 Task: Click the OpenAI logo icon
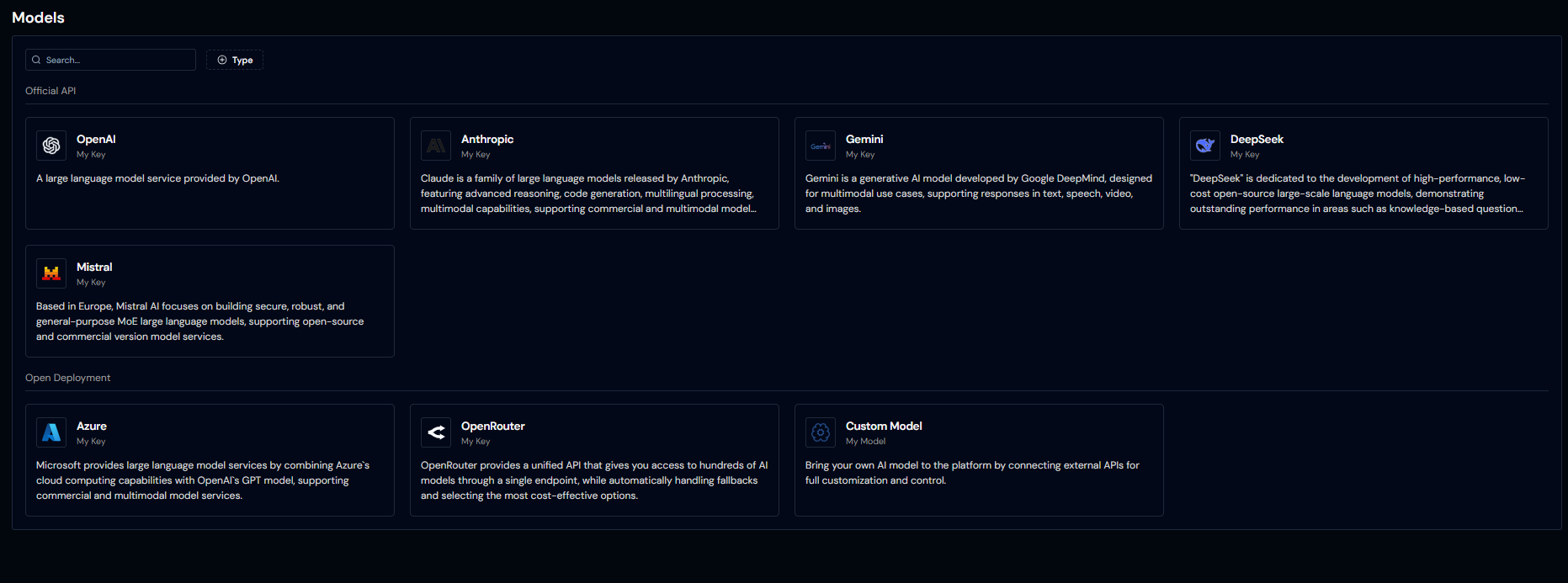pos(51,146)
